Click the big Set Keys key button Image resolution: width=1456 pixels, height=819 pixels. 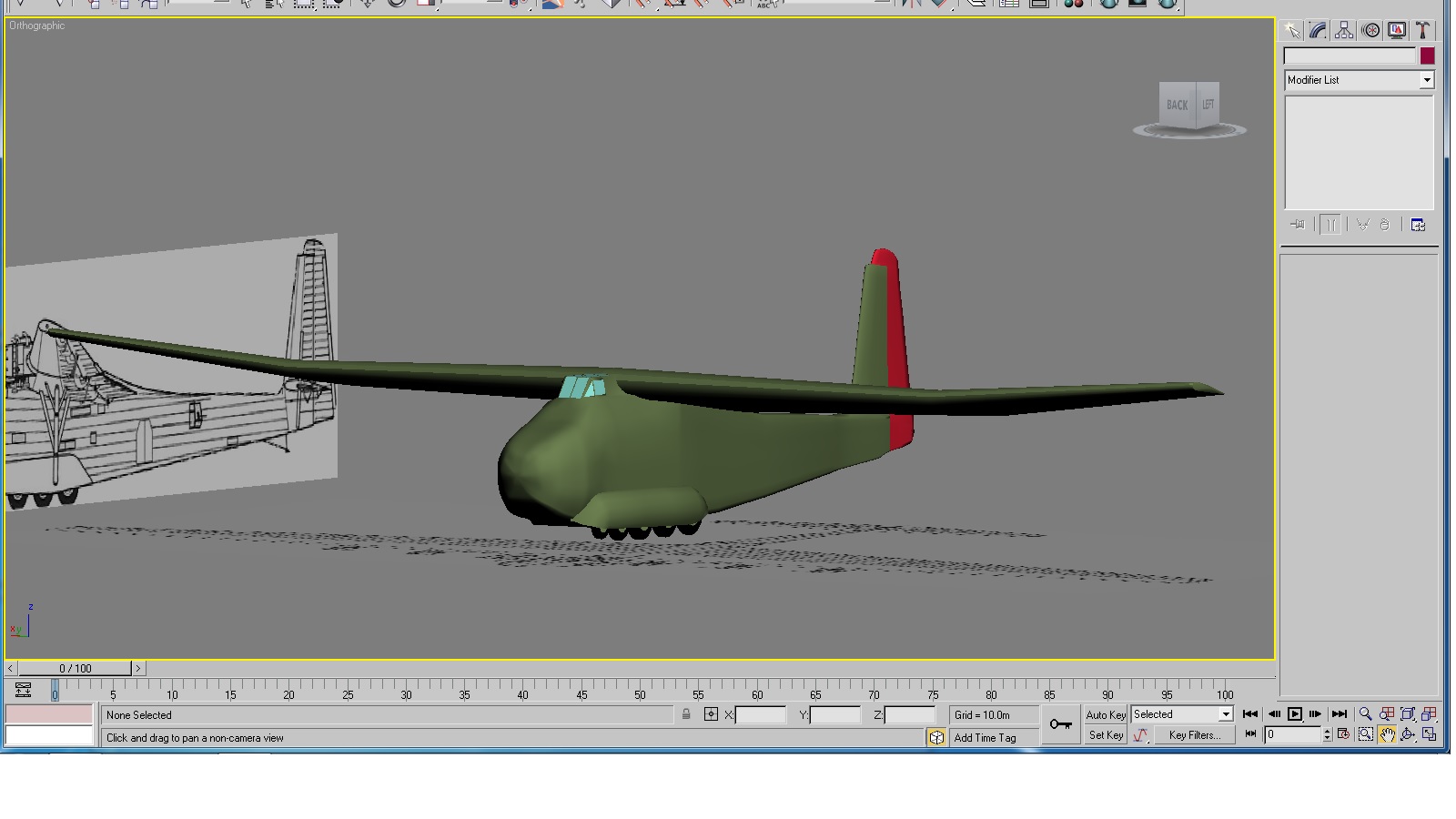pyautogui.click(x=1060, y=724)
